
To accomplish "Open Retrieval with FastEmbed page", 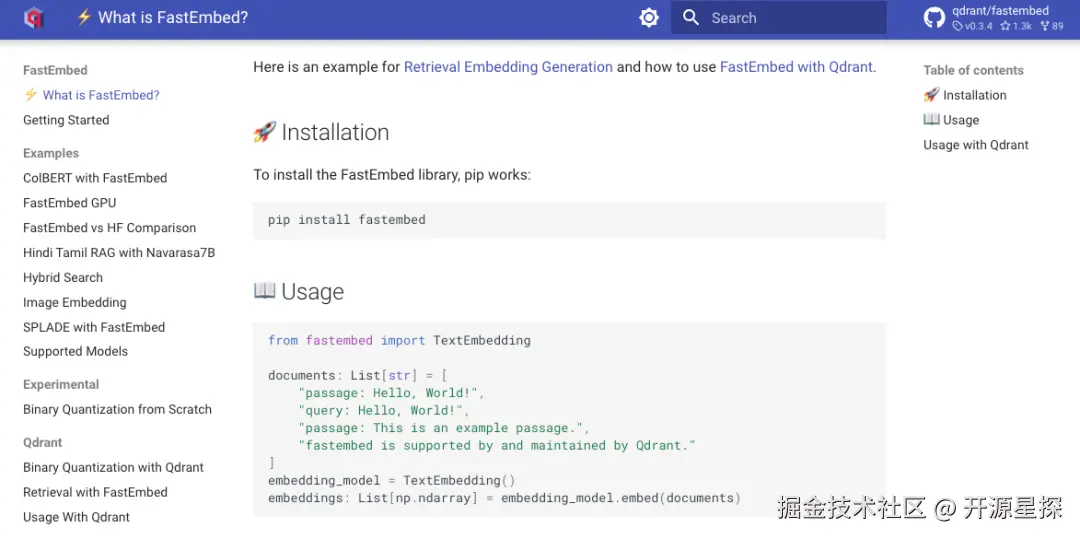I will pos(95,492).
